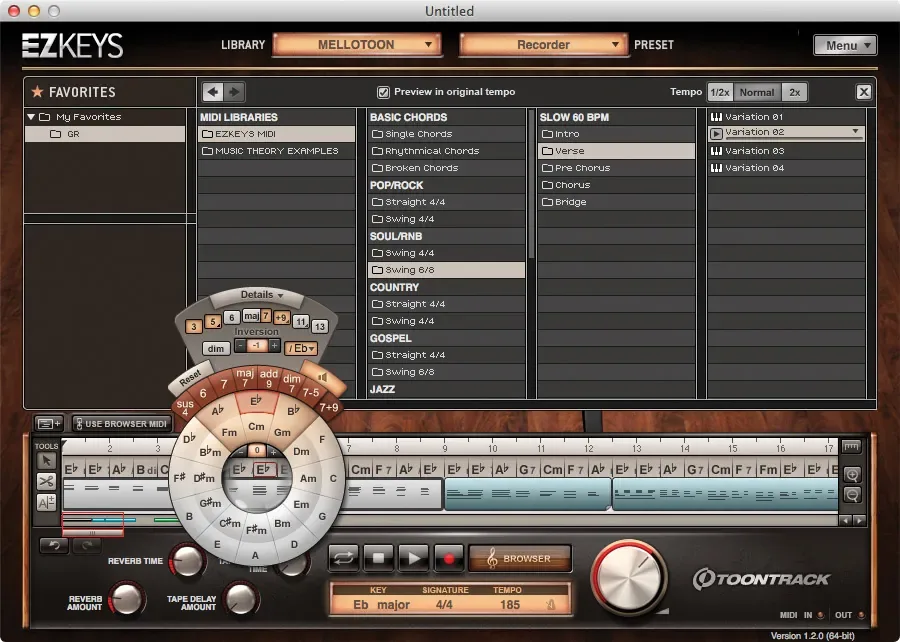Click the star icon beside FAVORITES
This screenshot has height=642, width=900.
point(37,91)
